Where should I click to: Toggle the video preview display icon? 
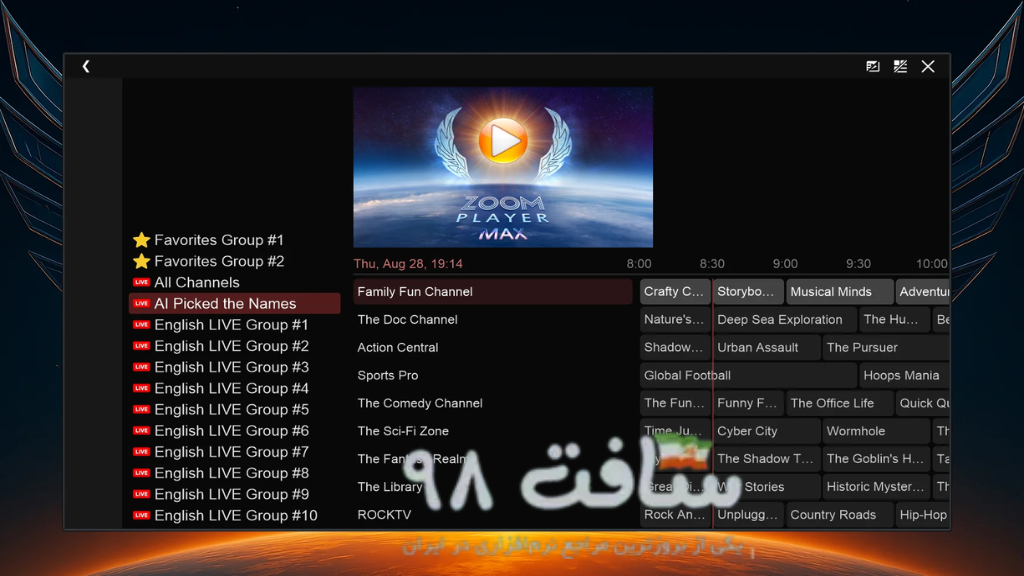[872, 66]
